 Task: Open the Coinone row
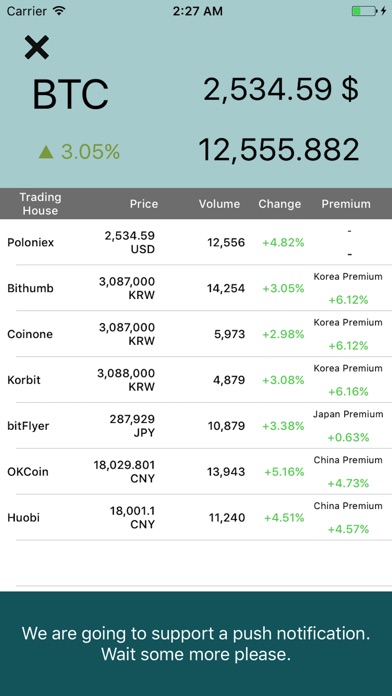[196, 334]
